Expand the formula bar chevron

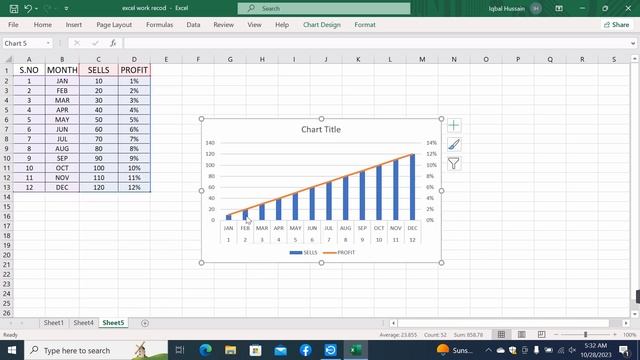pos(633,43)
